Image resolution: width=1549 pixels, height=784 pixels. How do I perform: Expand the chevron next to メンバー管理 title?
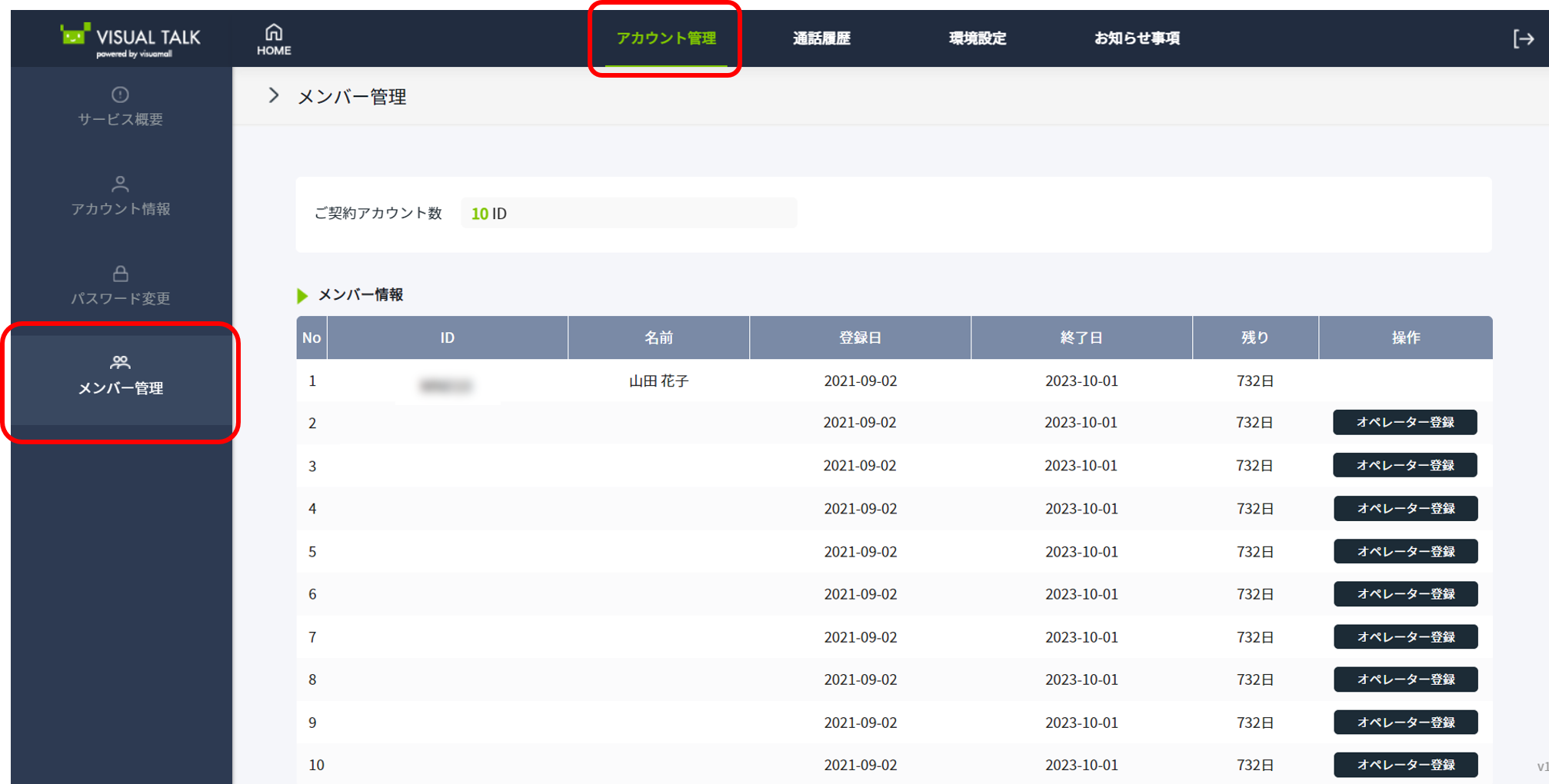click(274, 95)
